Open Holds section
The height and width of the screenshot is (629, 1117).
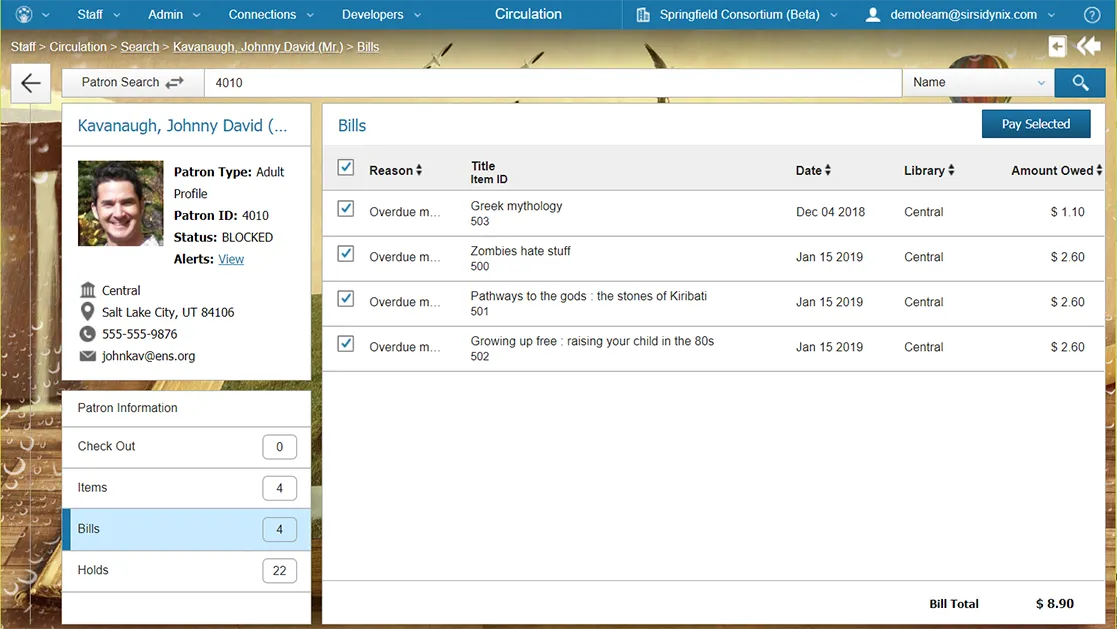coord(186,571)
